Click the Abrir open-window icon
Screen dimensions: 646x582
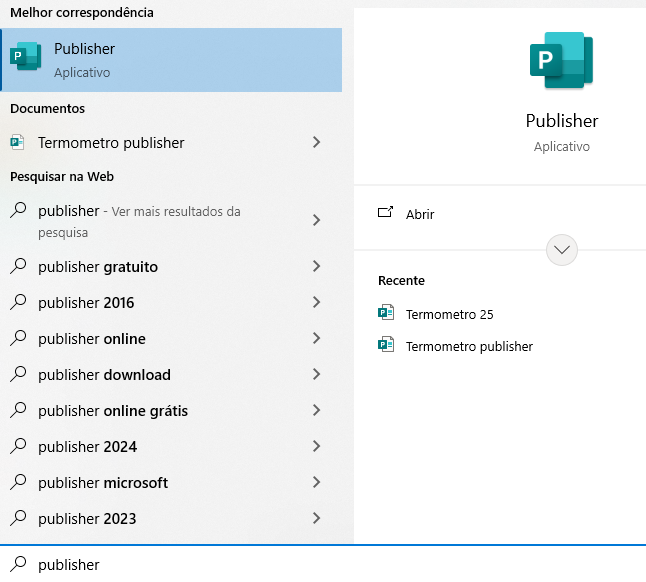(386, 212)
